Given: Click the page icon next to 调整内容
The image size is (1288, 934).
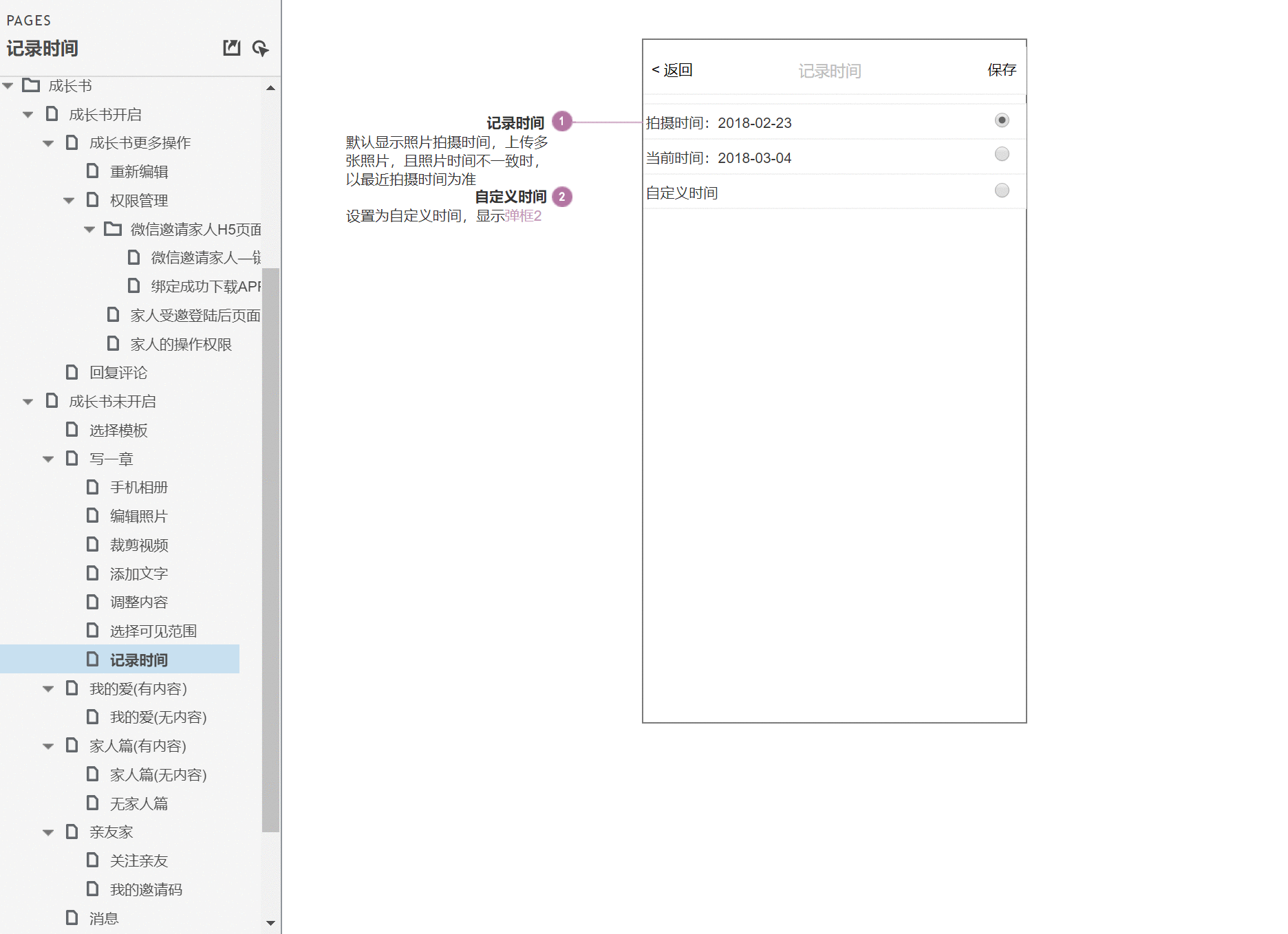Looking at the screenshot, I should point(93,602).
